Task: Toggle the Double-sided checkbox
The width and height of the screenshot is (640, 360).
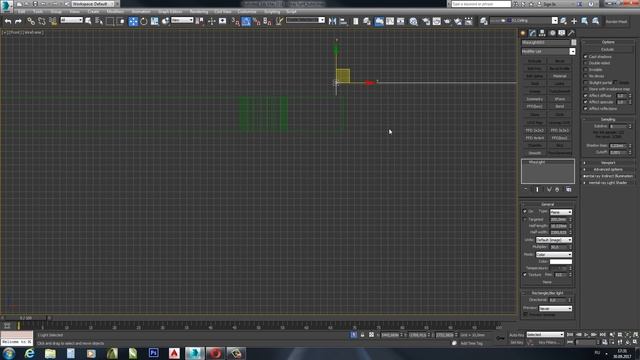Action: [x=586, y=63]
